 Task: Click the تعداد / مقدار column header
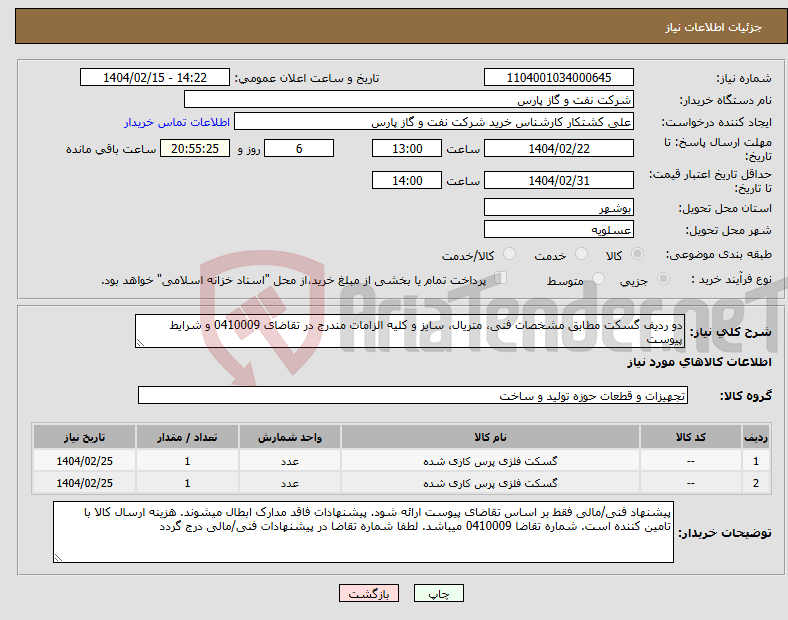point(187,437)
